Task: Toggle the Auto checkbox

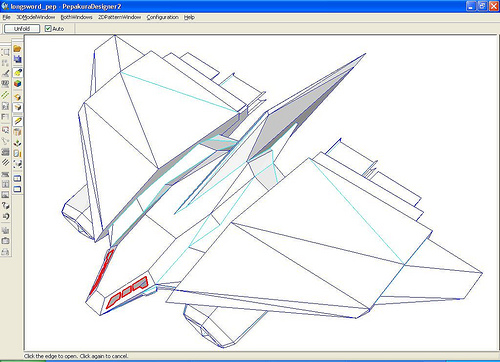Action: point(48,29)
